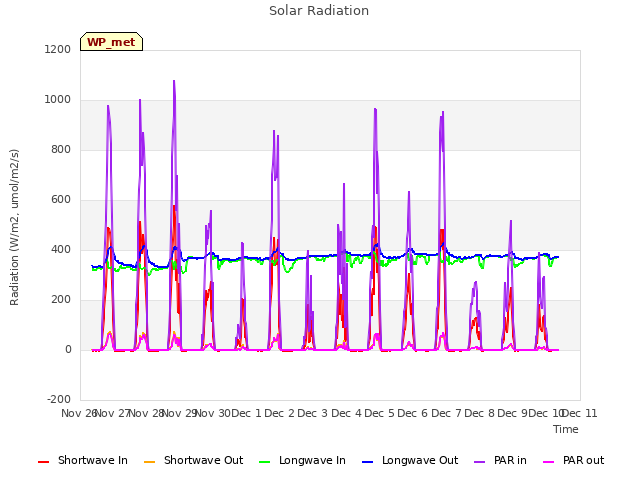This screenshot has height=480, width=640.
Task: Click the 1000 y-axis tick label
Action: pos(58,100)
